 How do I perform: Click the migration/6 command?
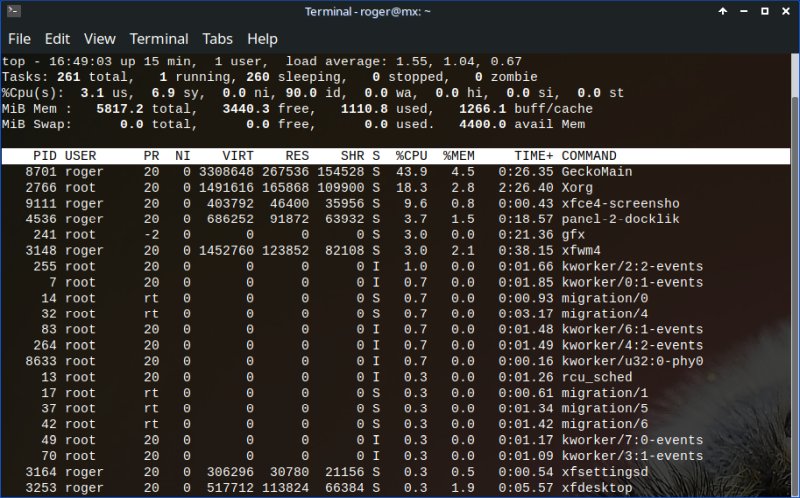coord(605,425)
